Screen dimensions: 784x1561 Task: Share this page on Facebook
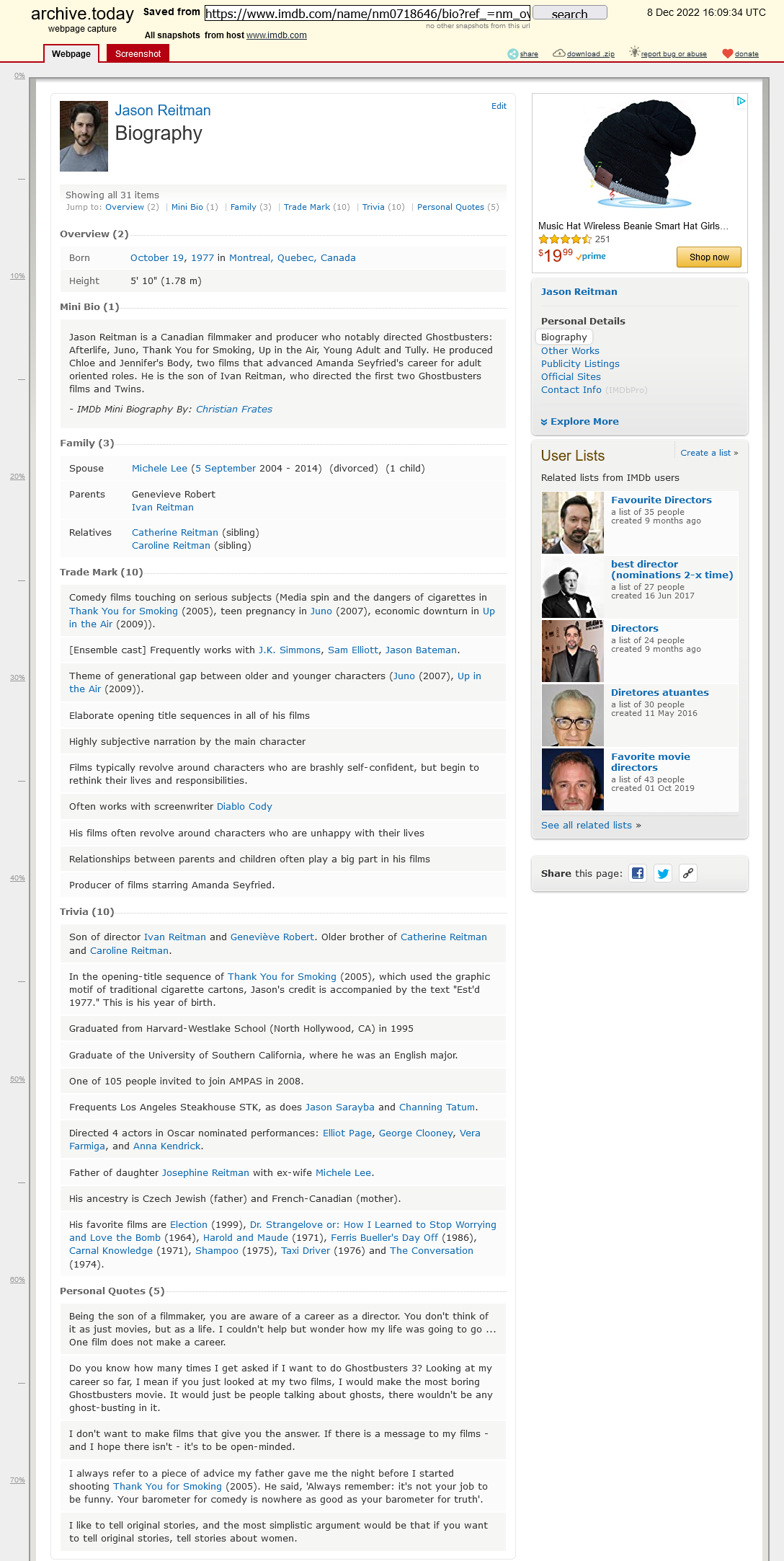(x=638, y=873)
